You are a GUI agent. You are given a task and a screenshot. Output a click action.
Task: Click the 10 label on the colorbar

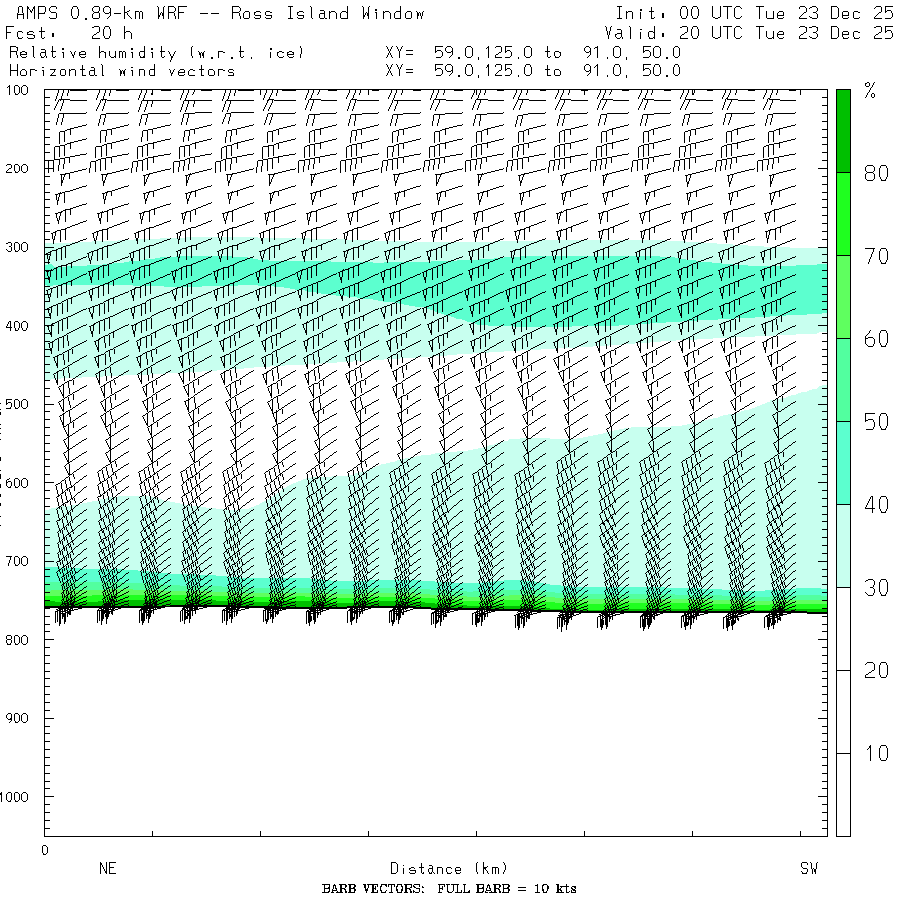point(876,753)
